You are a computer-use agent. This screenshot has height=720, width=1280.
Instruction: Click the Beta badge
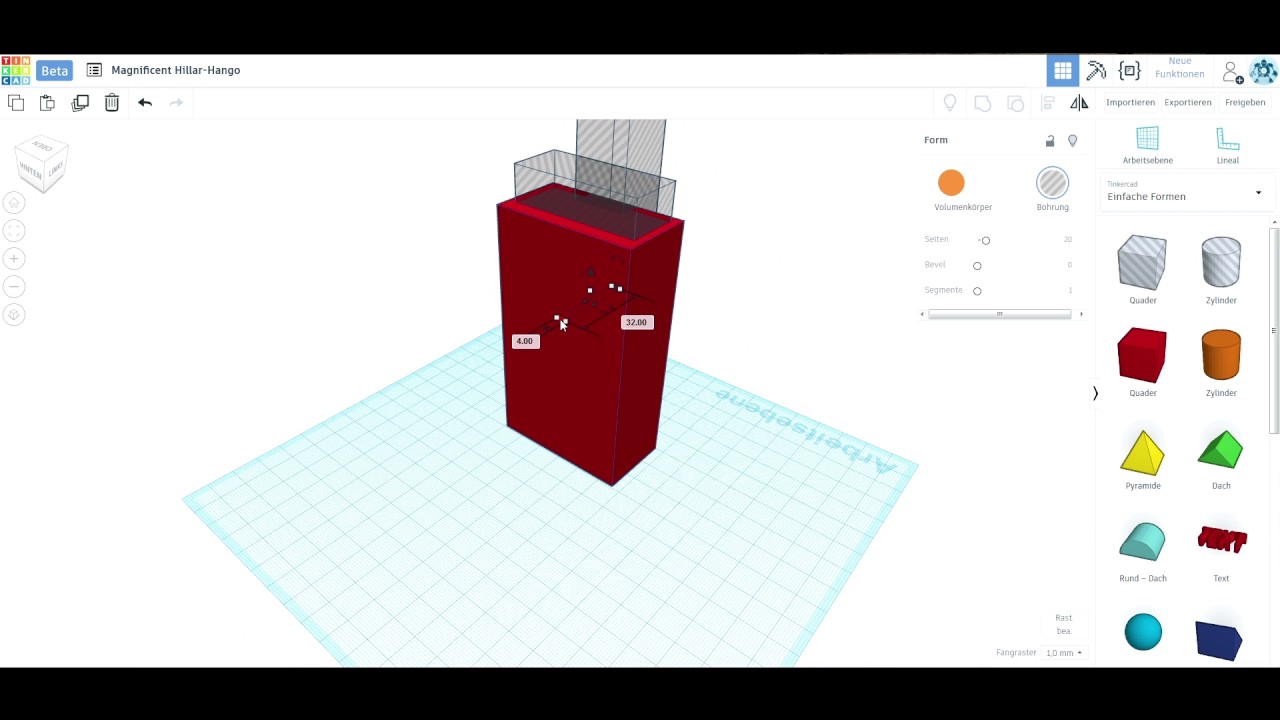[55, 70]
